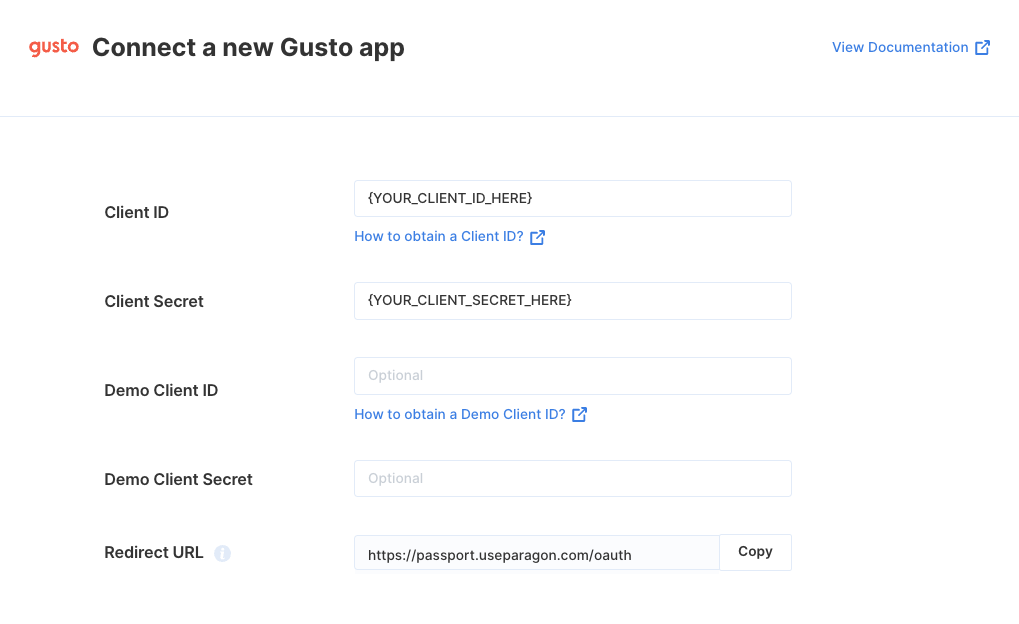Select the Client Secret input field
Image resolution: width=1019 pixels, height=624 pixels.
pos(573,301)
